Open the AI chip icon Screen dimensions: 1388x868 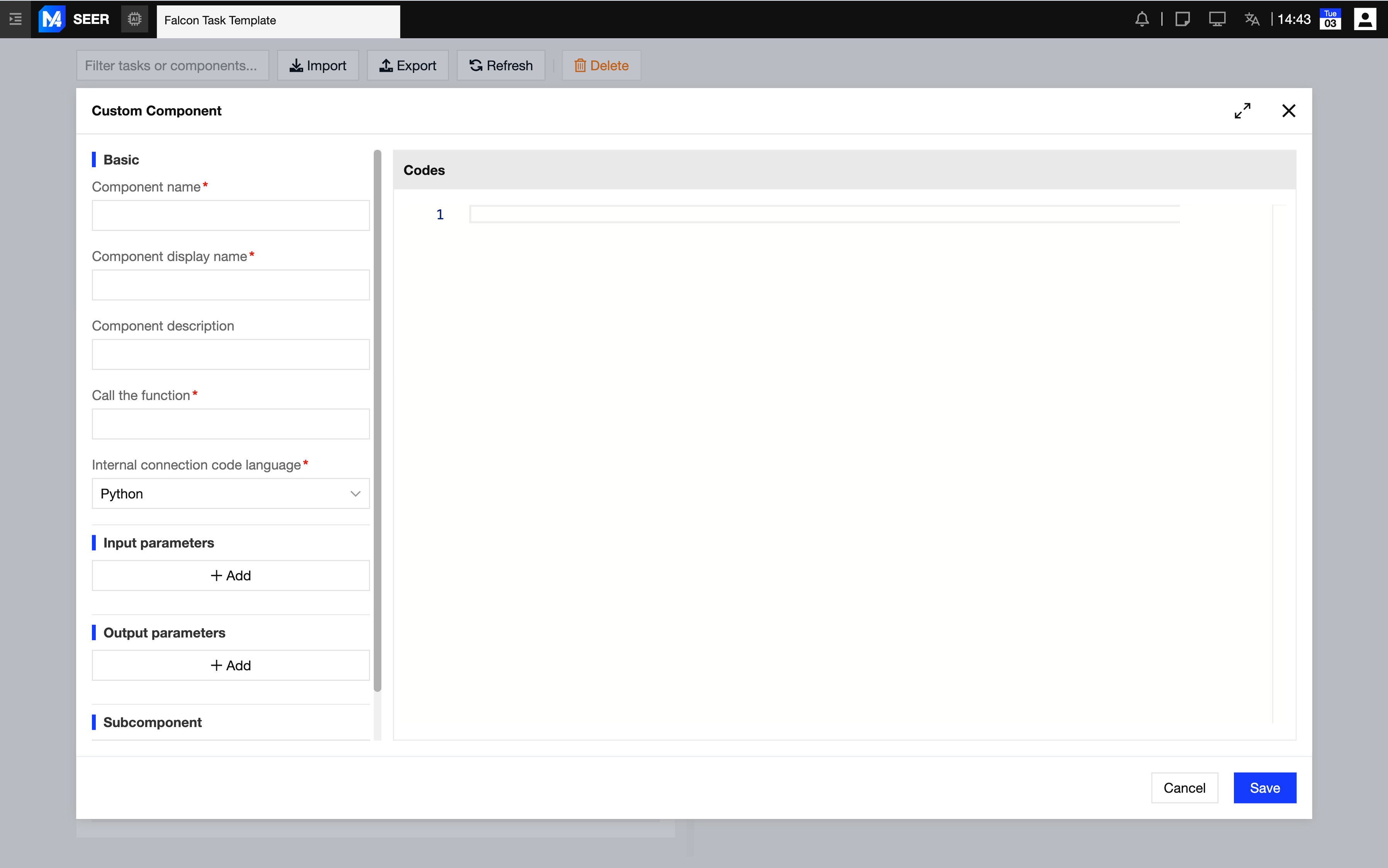(x=134, y=19)
